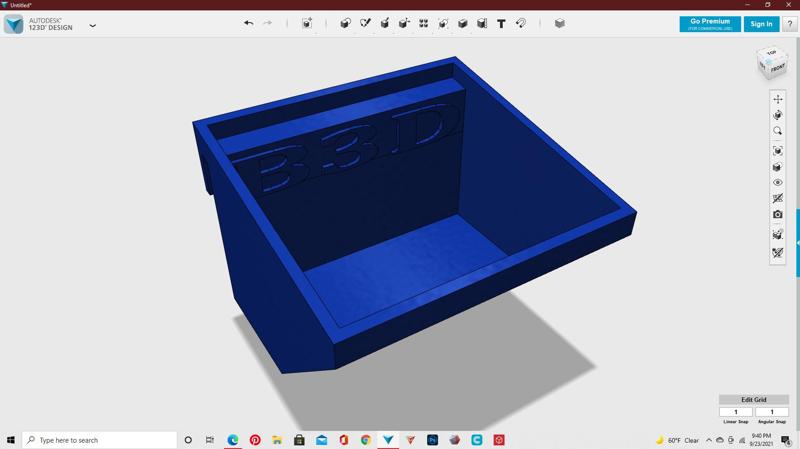Open Google Chrome from the taskbar
This screenshot has height=449, width=800.
pyautogui.click(x=366, y=440)
